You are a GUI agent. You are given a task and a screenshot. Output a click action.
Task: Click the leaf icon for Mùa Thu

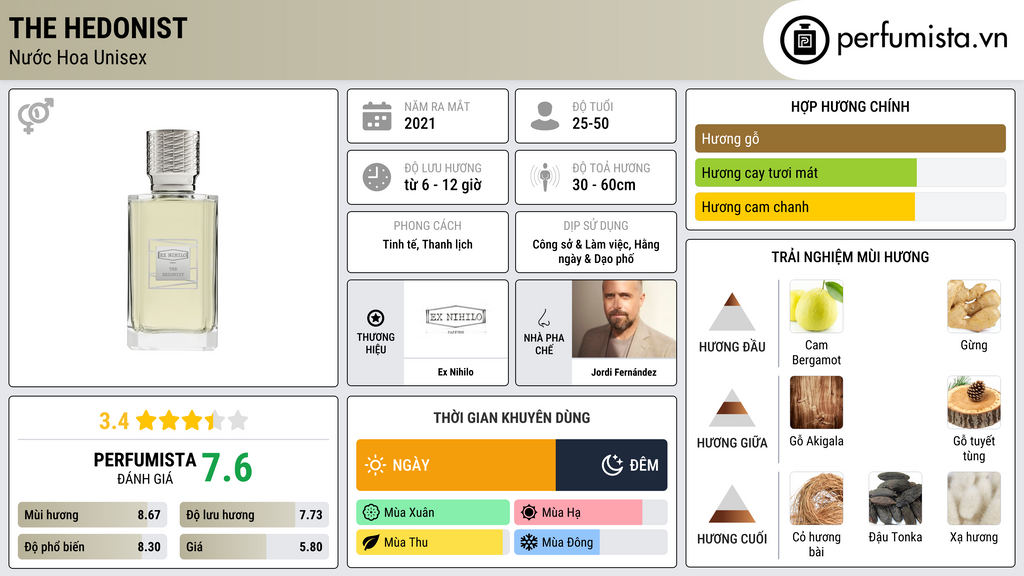coord(371,542)
